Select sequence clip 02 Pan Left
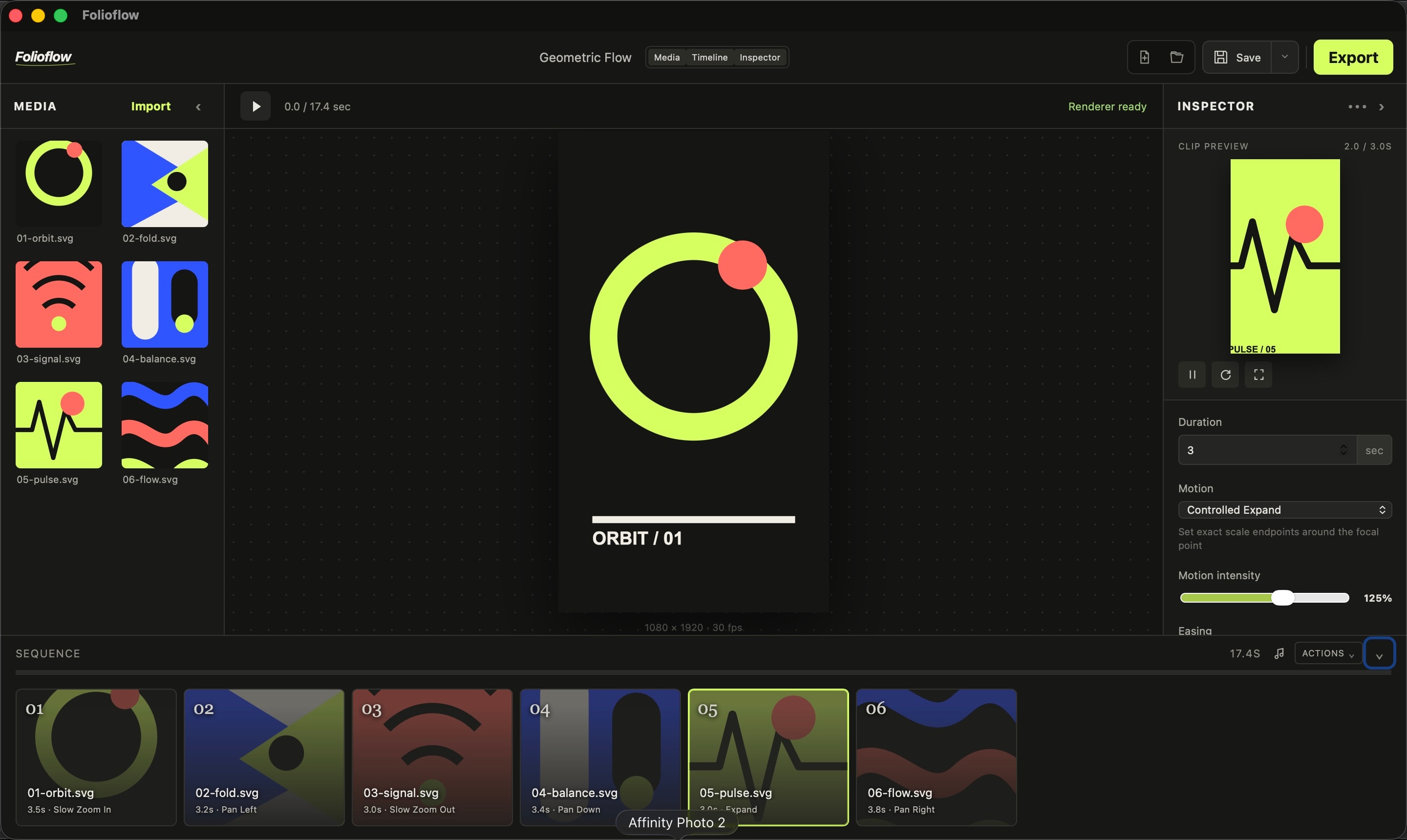1407x840 pixels. click(264, 757)
